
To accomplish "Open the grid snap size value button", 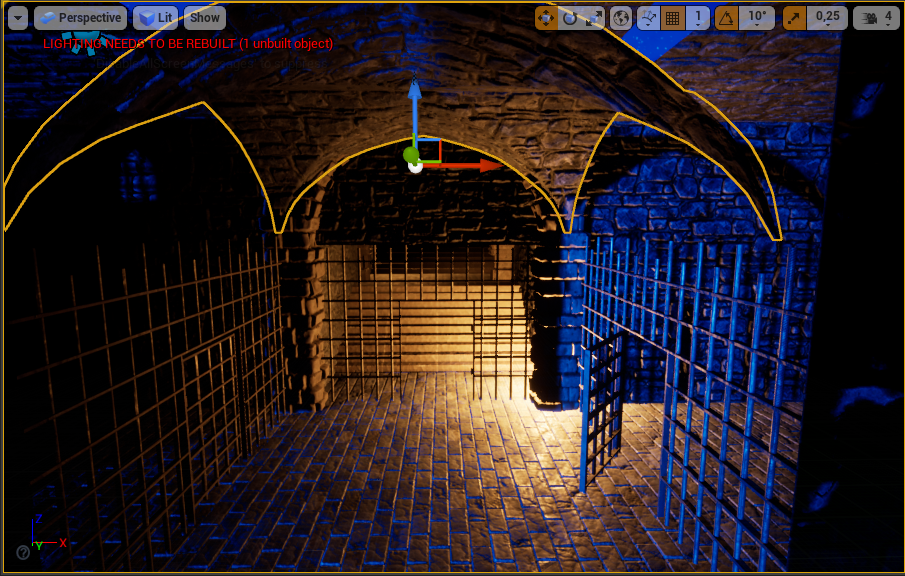I will coord(698,18).
